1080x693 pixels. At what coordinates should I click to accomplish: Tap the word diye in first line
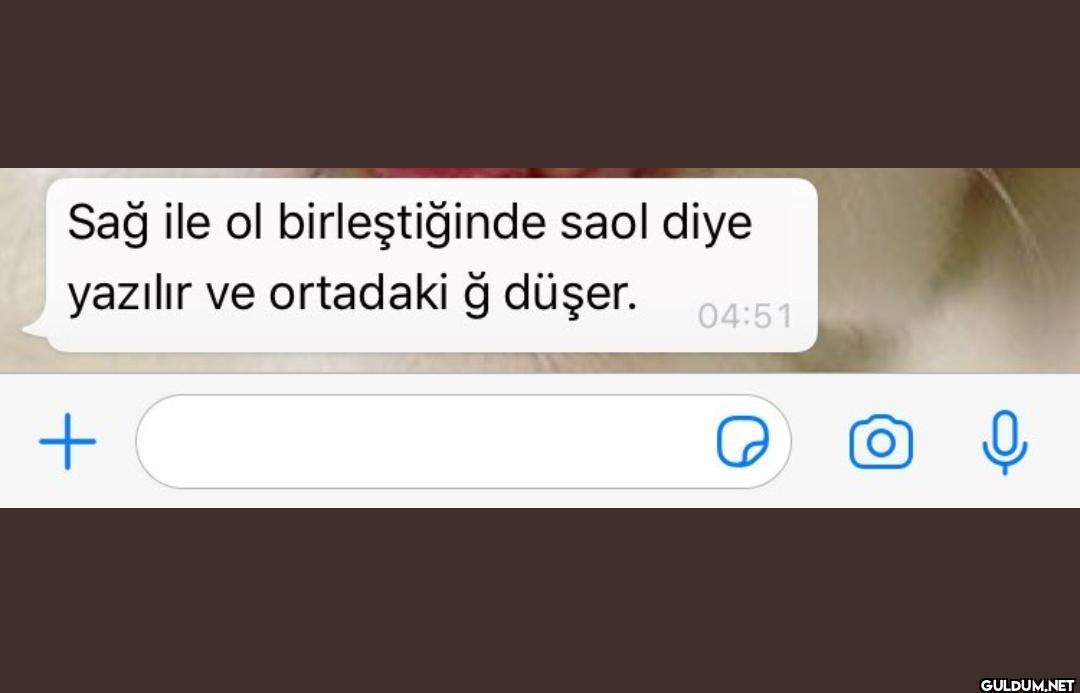click(x=707, y=225)
